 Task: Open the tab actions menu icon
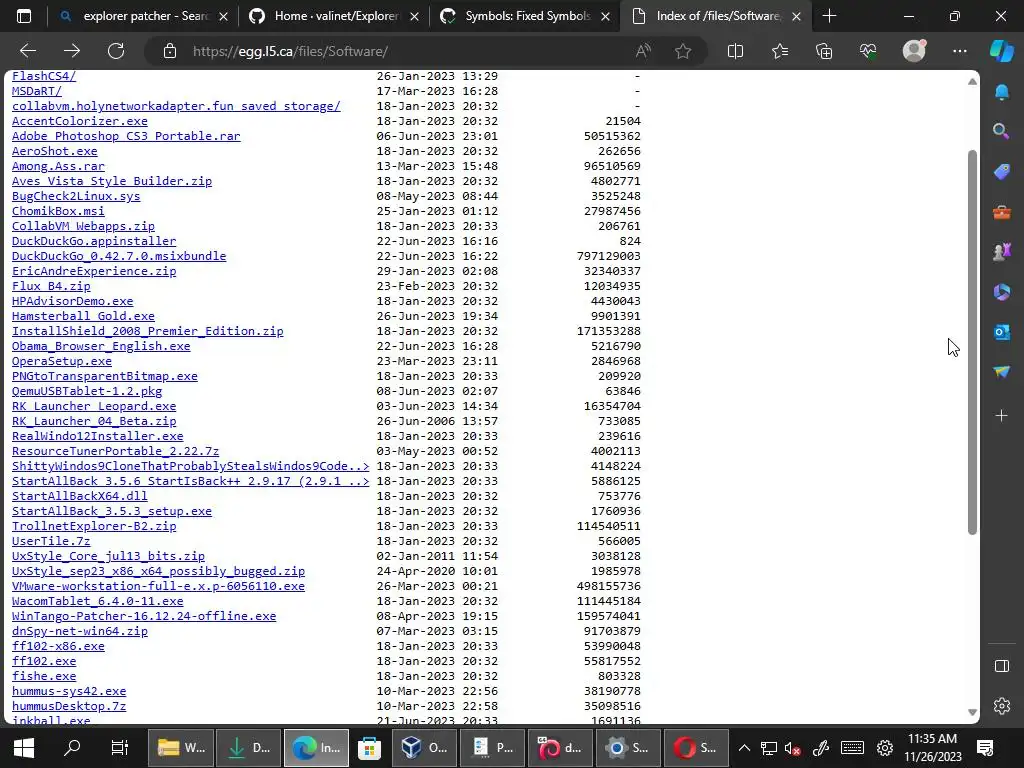coord(24,16)
